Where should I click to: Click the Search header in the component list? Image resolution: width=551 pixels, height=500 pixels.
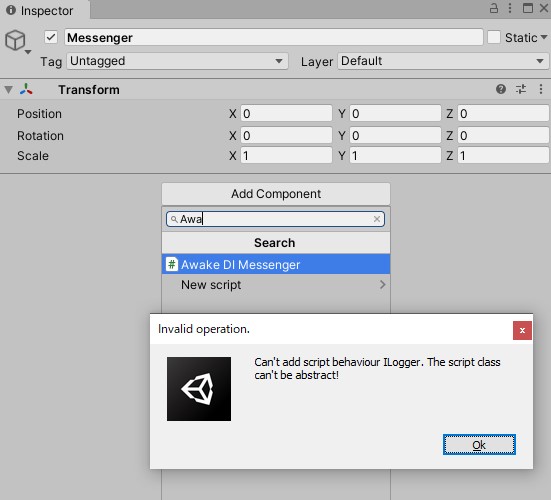point(276,243)
